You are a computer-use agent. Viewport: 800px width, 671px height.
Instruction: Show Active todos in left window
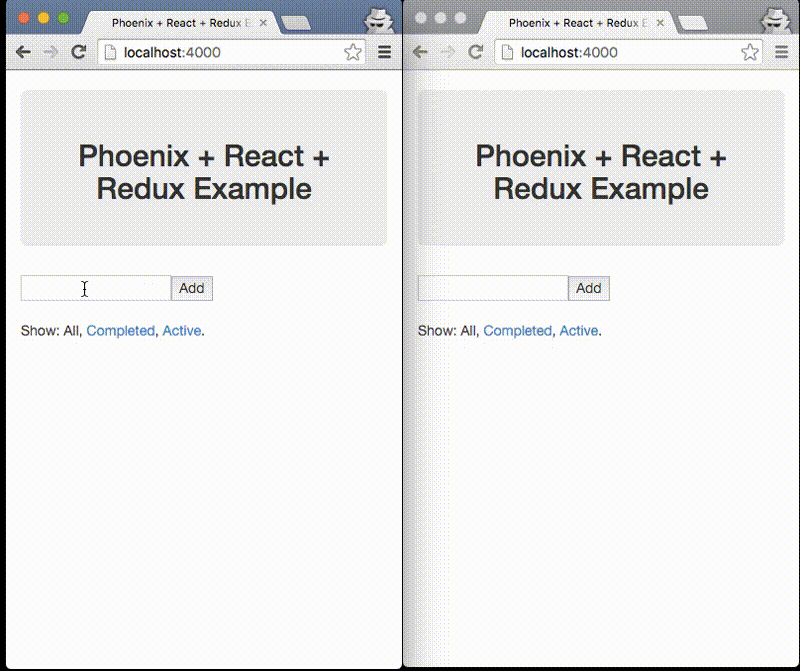(x=182, y=331)
